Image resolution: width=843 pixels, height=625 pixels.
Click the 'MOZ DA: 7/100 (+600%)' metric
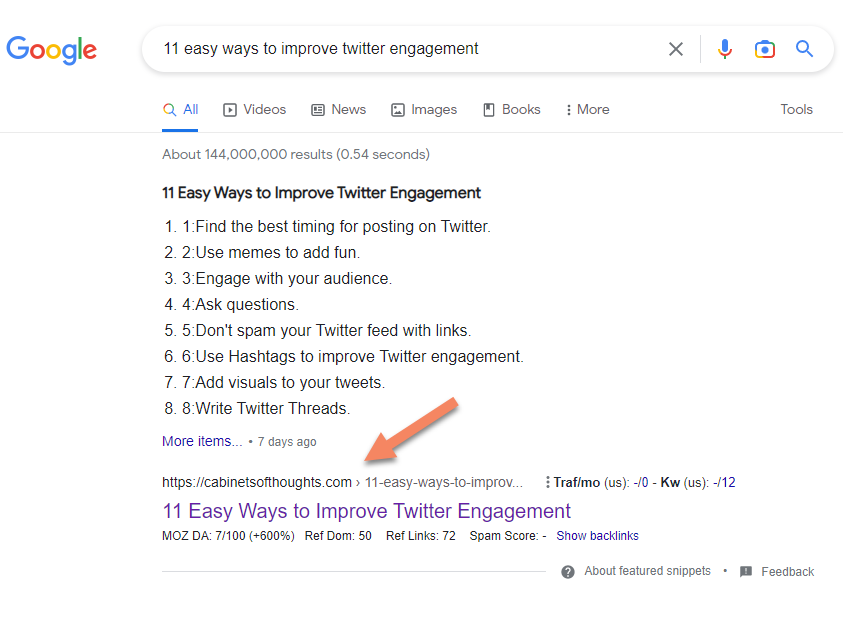(x=228, y=536)
